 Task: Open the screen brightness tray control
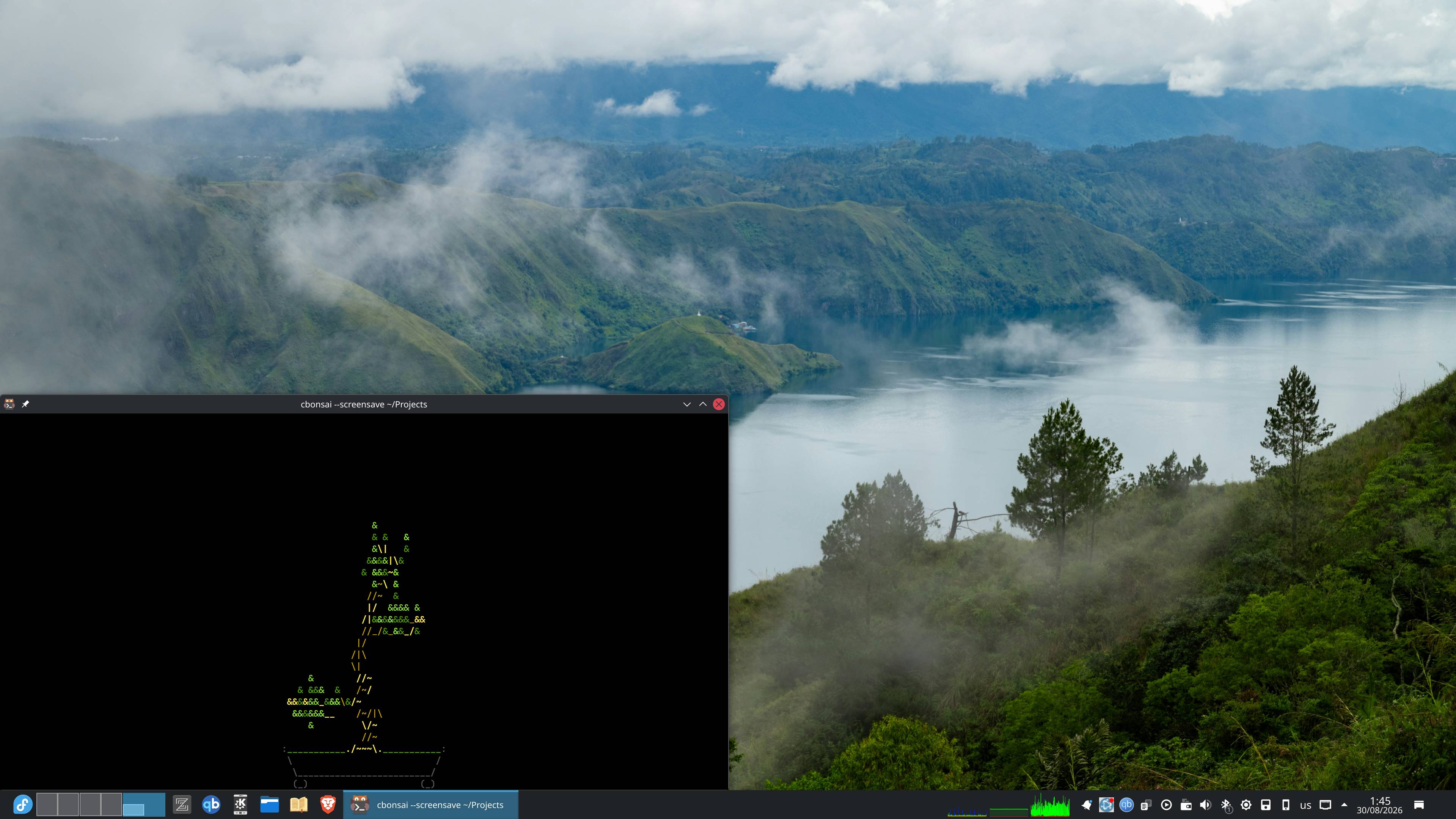pyautogui.click(x=1246, y=805)
